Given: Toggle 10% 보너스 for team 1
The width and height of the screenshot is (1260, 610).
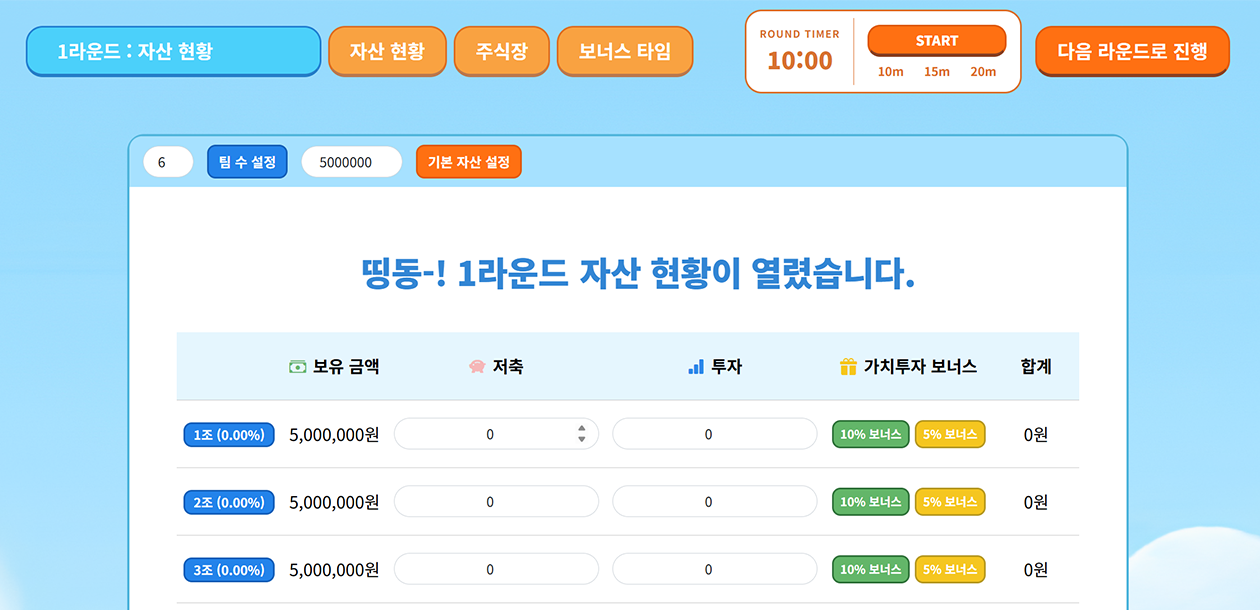Looking at the screenshot, I should click(870, 434).
